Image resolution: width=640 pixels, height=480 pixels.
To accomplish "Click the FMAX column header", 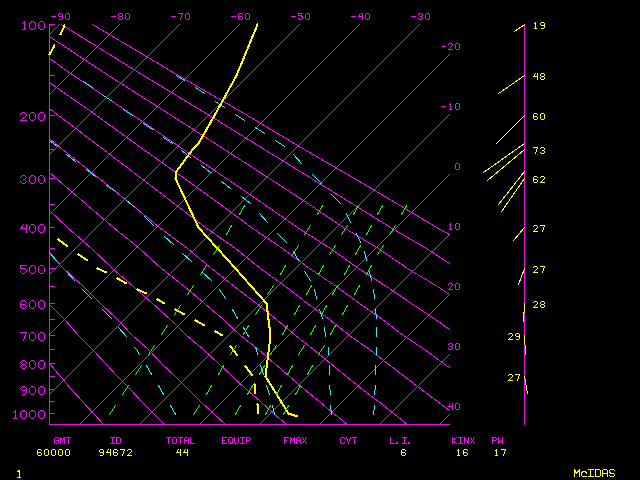I will click(x=295, y=440).
